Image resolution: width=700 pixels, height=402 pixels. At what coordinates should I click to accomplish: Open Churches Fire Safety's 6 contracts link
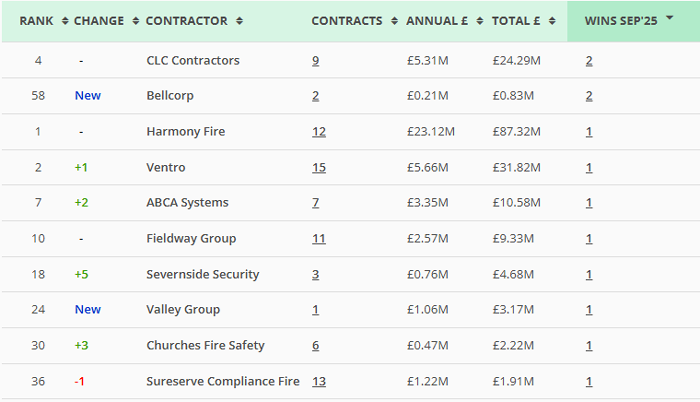point(316,345)
